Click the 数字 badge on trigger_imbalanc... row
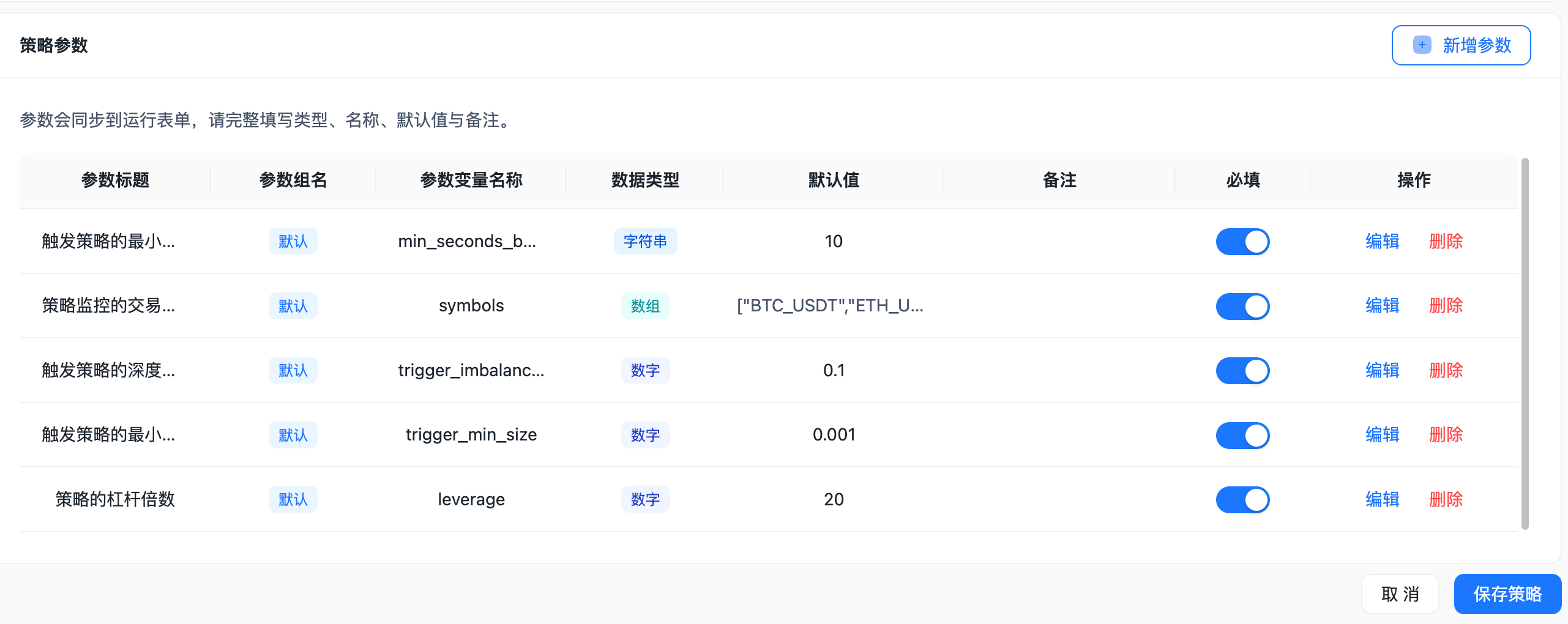 pyautogui.click(x=645, y=370)
